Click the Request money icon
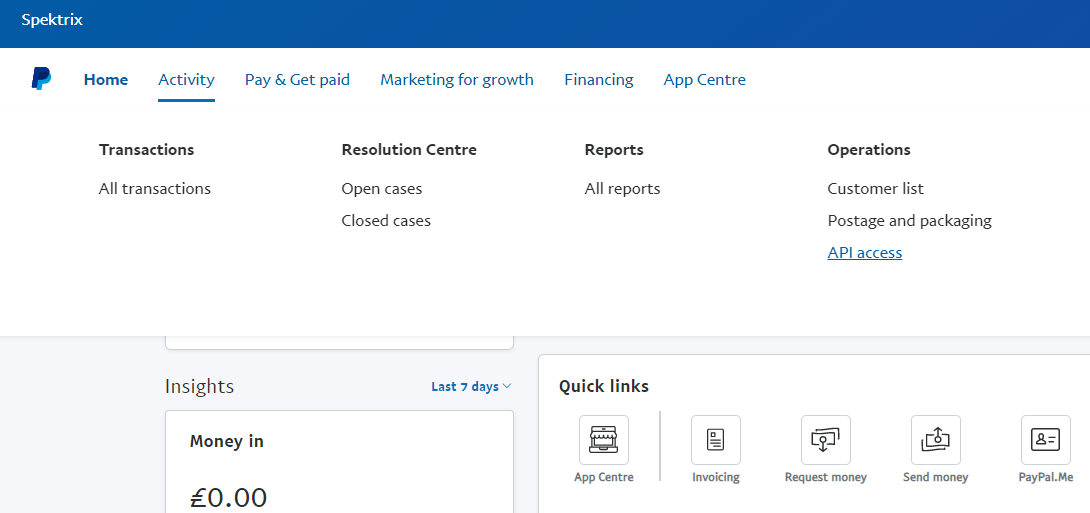The height and width of the screenshot is (513, 1090). pyautogui.click(x=825, y=440)
